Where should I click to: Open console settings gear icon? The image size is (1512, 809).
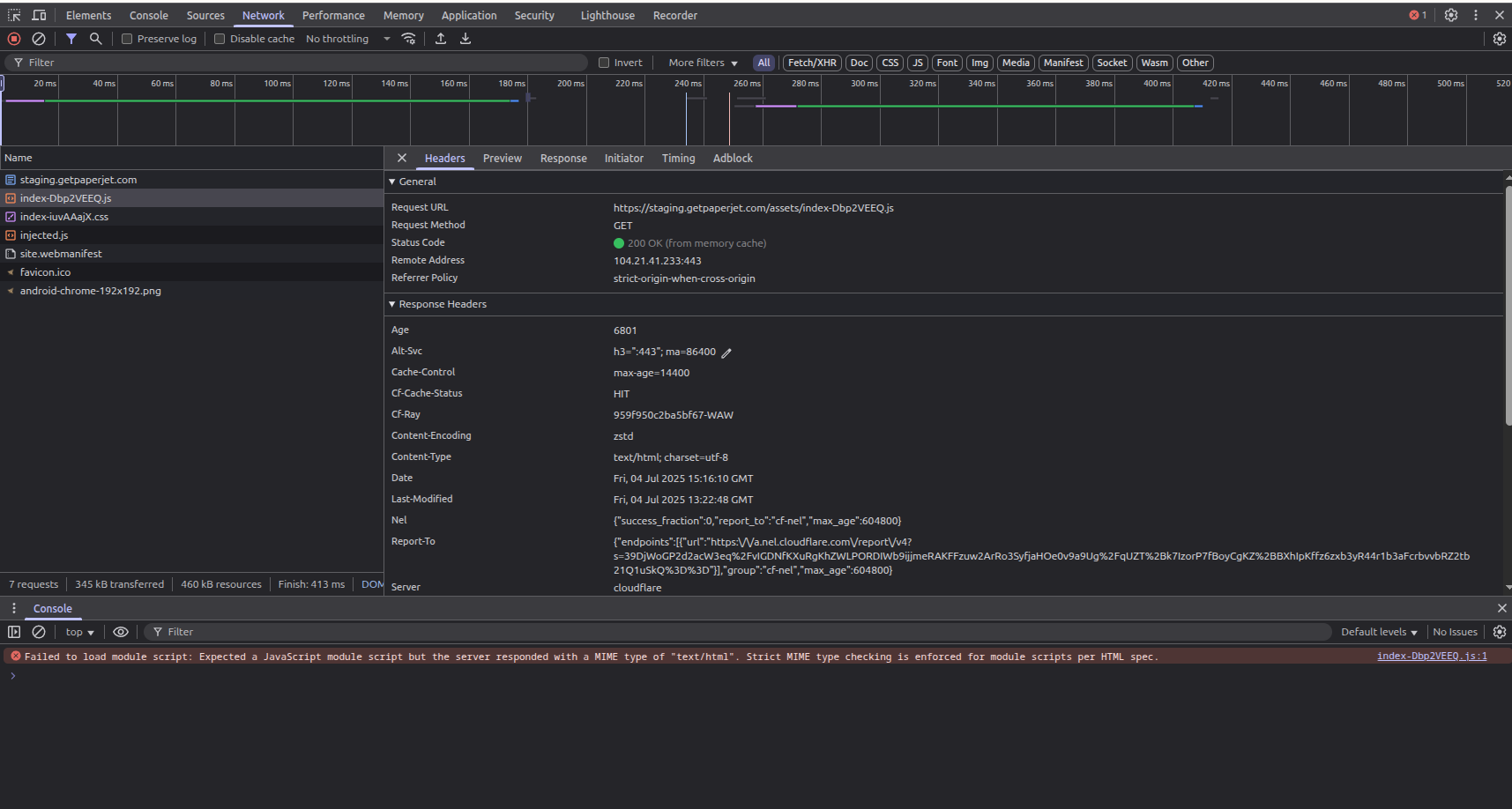pos(1499,632)
